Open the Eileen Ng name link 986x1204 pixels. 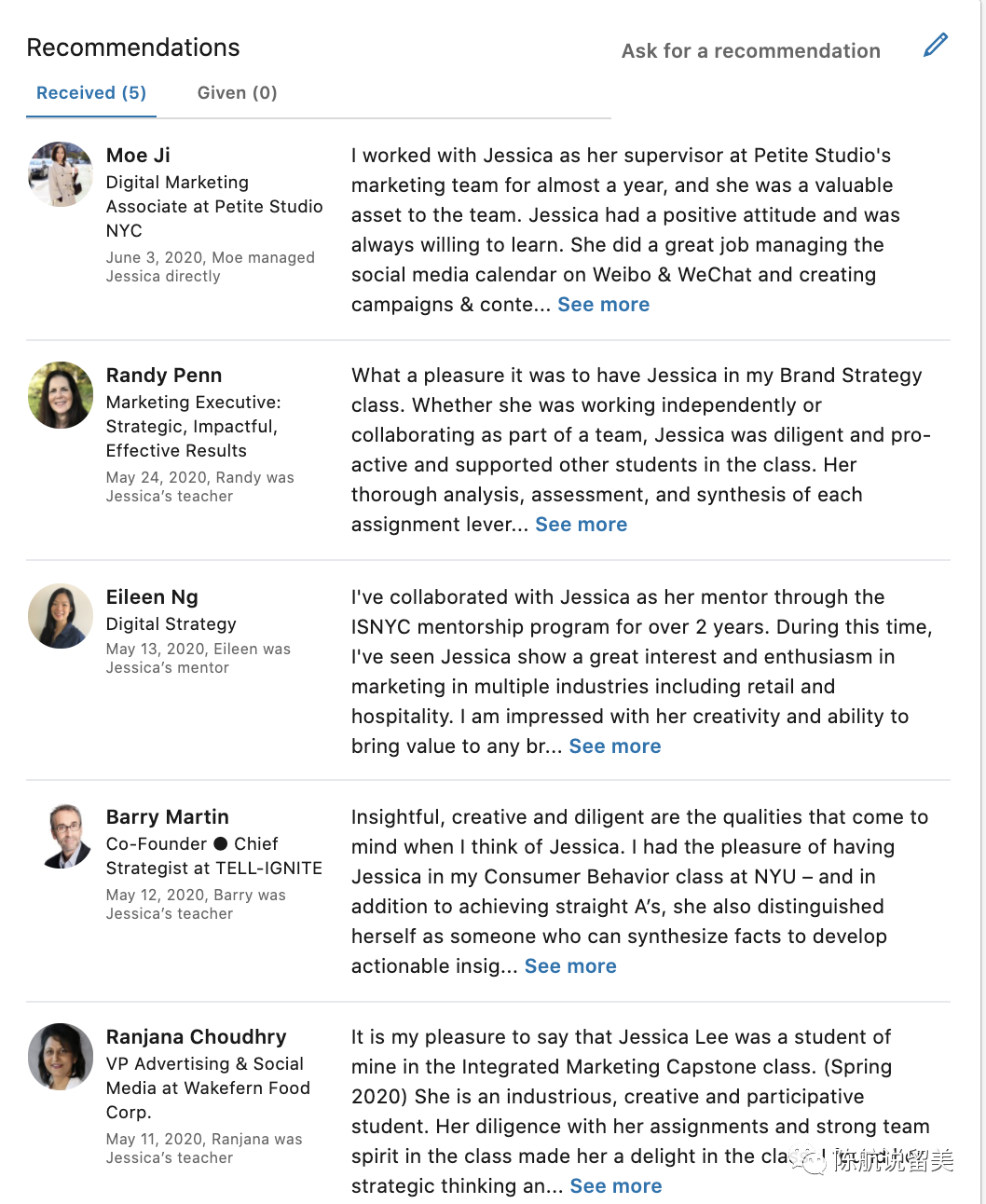tap(152, 597)
